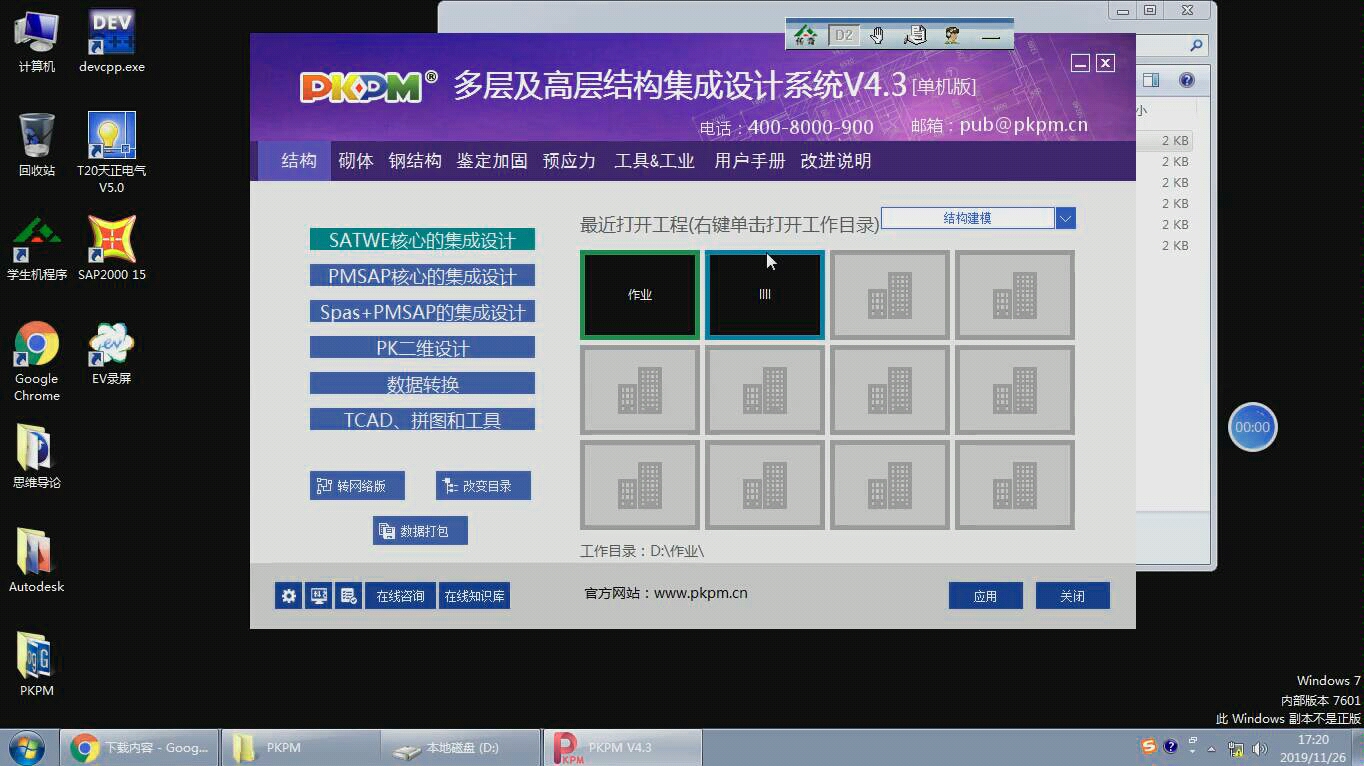Screen dimensions: 1364x766
Task: Select PMSAP核心的集成设计 module
Action: point(422,276)
